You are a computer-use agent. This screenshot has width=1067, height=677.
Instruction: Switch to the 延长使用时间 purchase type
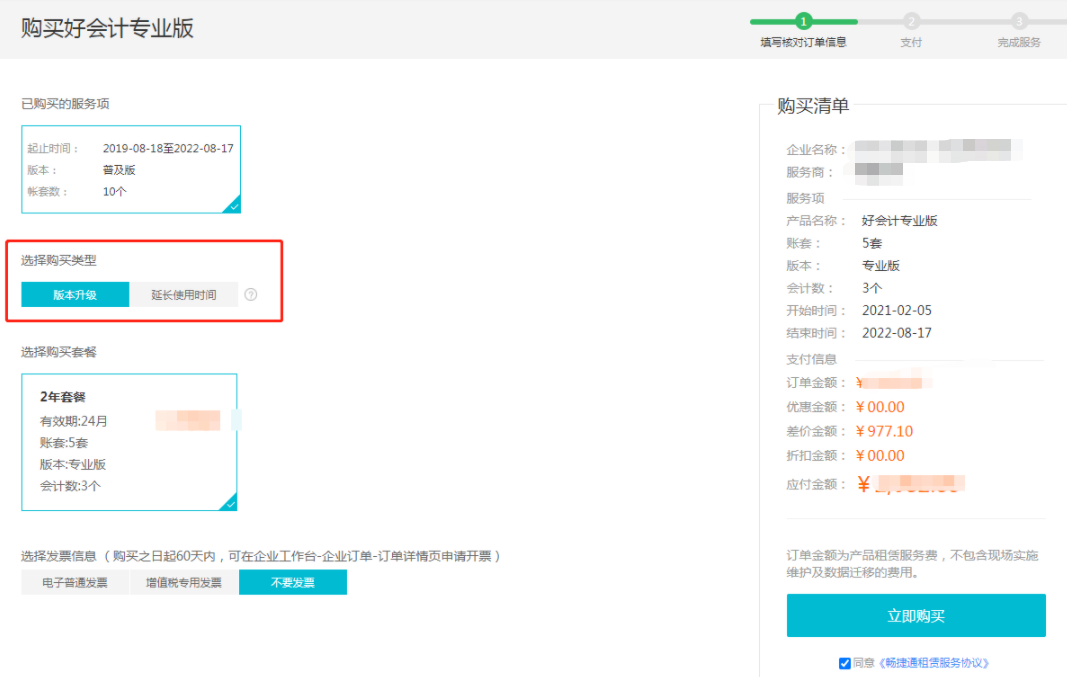pyautogui.click(x=184, y=295)
